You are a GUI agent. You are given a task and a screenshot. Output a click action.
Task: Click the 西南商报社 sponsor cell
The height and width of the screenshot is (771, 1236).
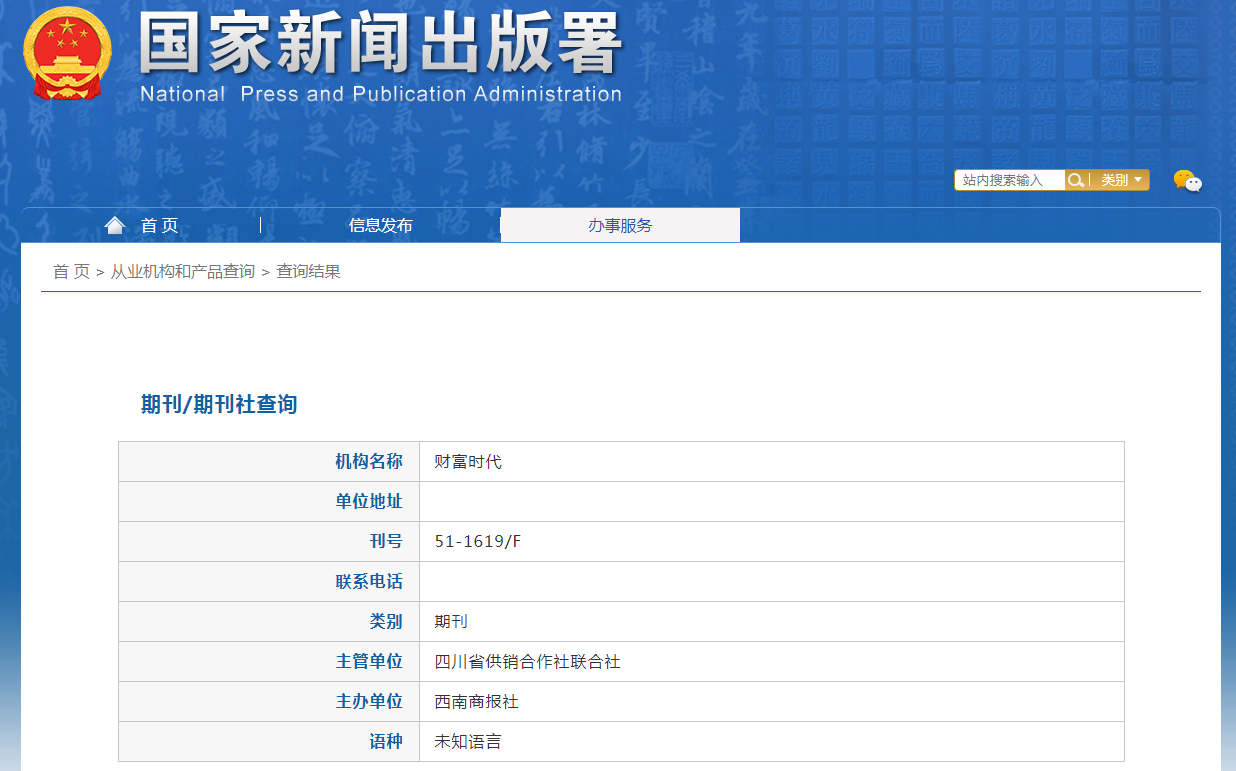[x=476, y=702]
